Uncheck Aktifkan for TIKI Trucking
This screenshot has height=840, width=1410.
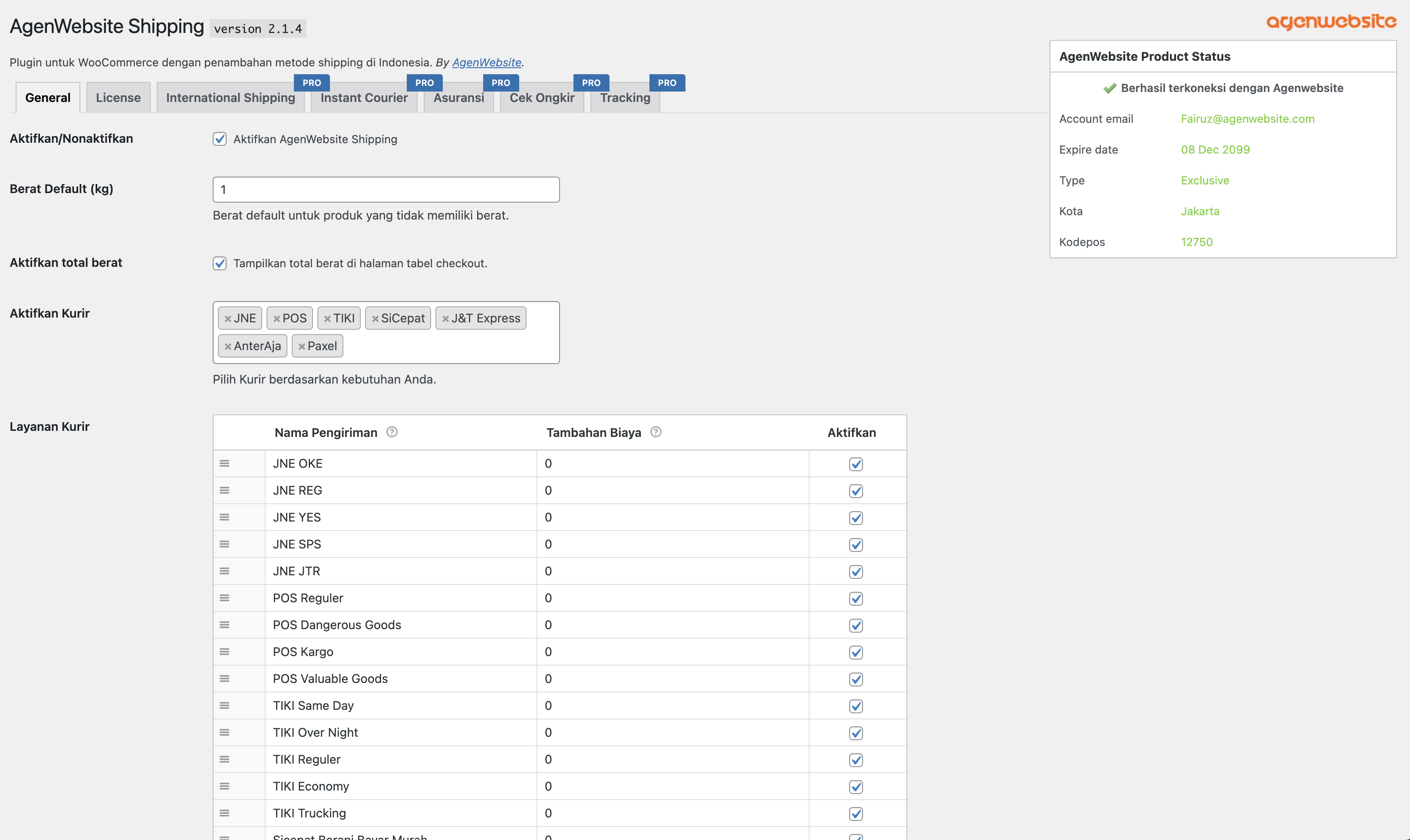856,814
